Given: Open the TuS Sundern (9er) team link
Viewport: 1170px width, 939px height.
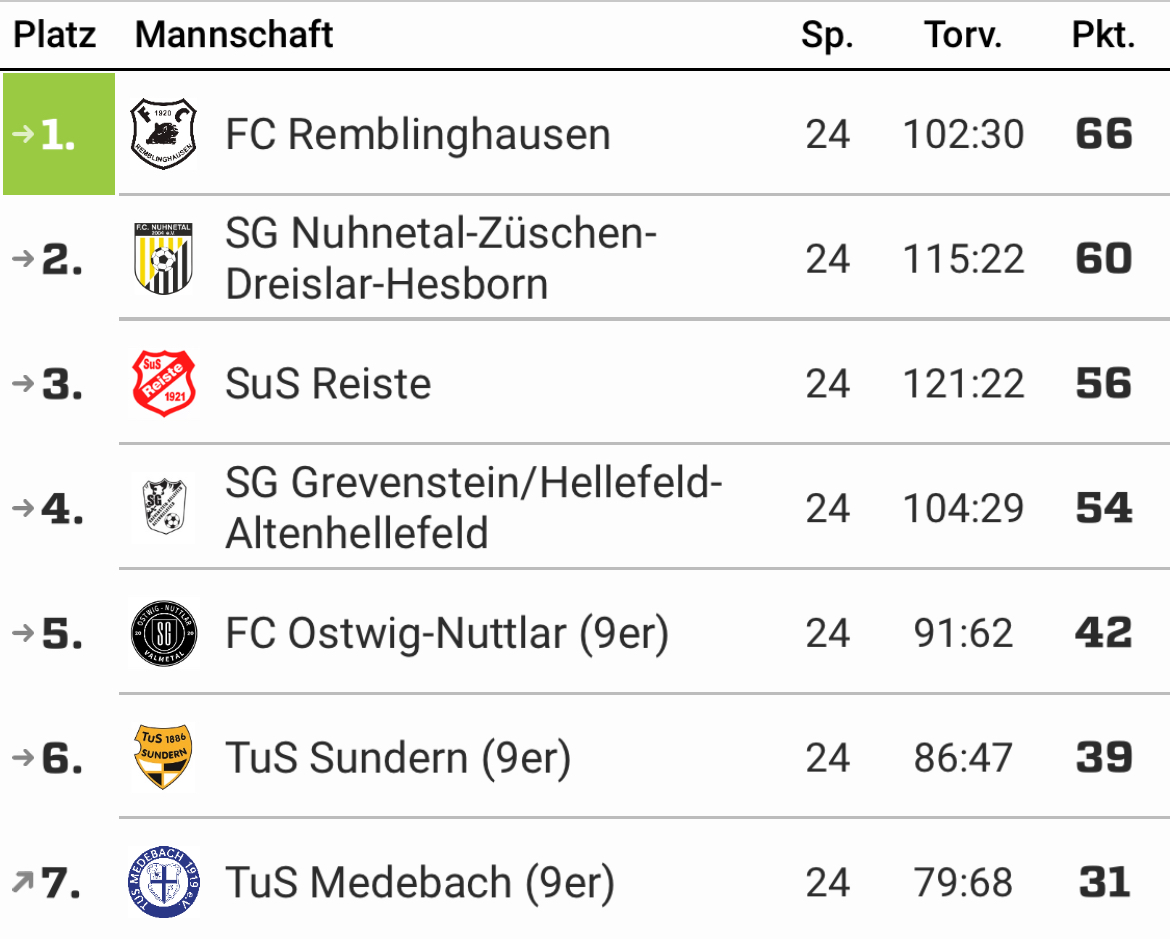Looking at the screenshot, I should [x=398, y=758].
